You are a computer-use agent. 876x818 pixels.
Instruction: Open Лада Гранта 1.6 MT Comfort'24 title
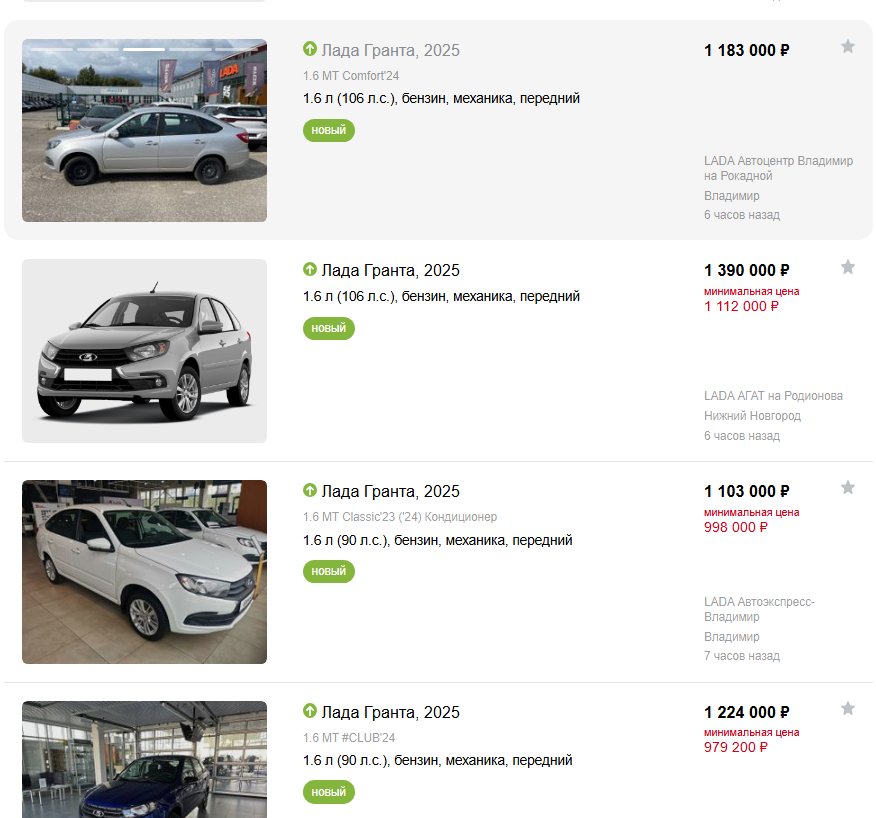point(390,50)
